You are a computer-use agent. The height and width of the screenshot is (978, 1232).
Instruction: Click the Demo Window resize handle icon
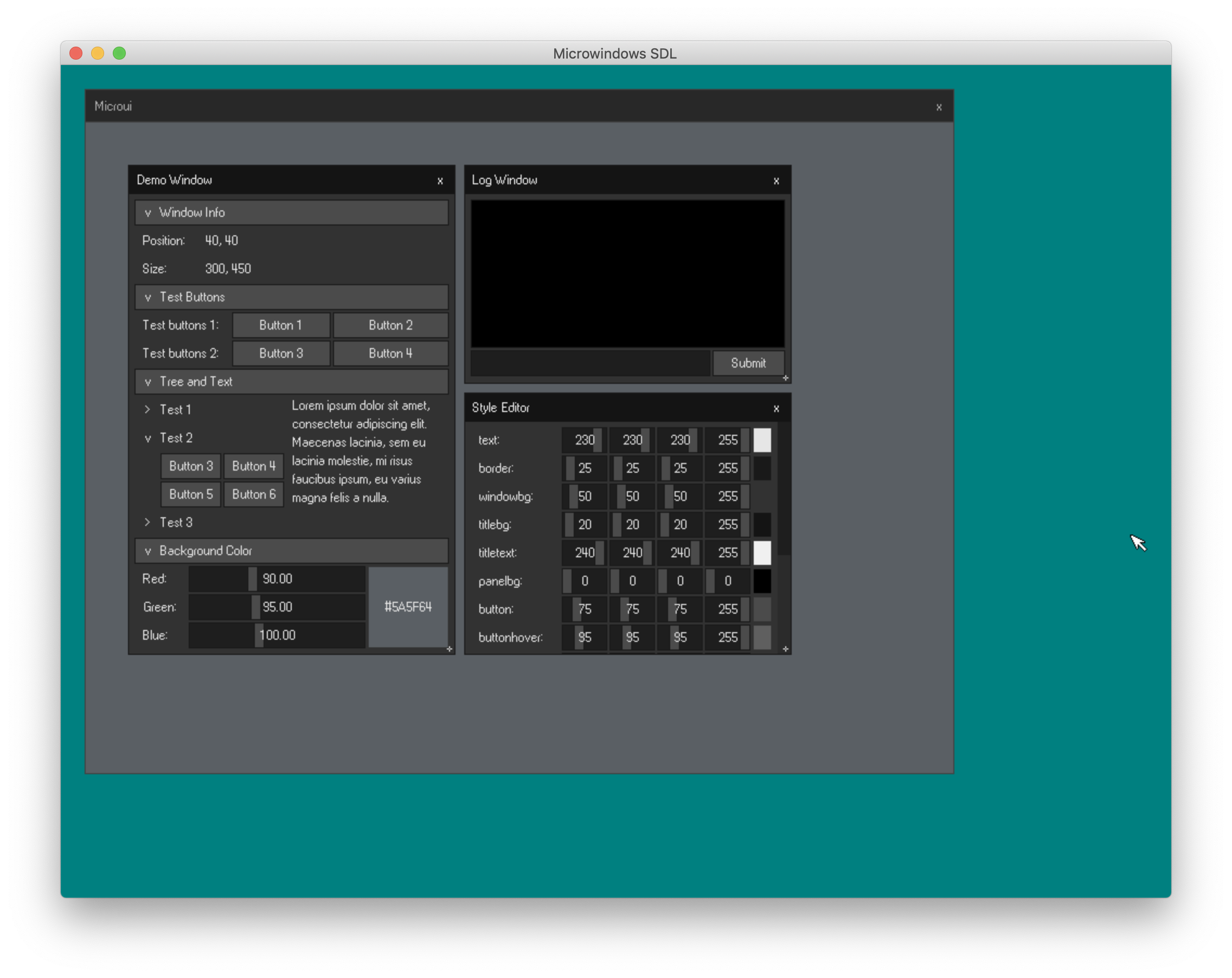(450, 649)
